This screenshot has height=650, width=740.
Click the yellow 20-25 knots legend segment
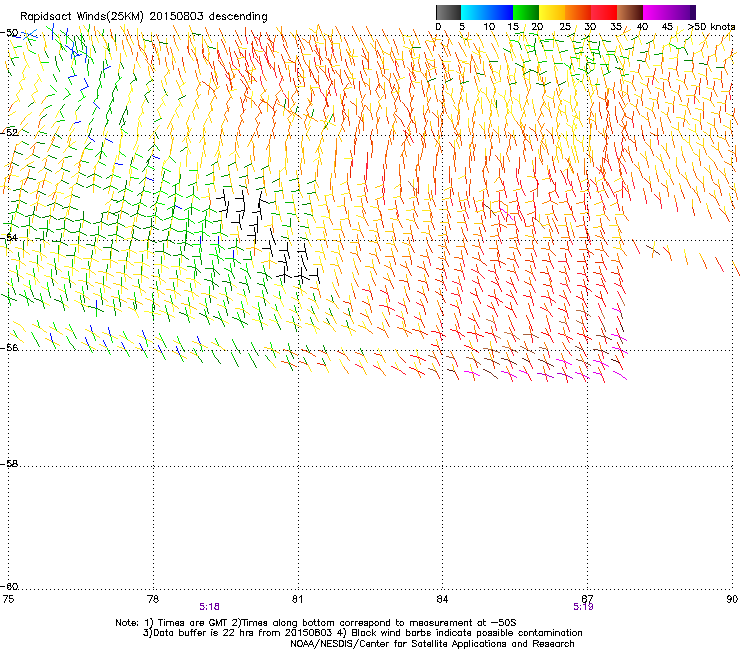(552, 12)
